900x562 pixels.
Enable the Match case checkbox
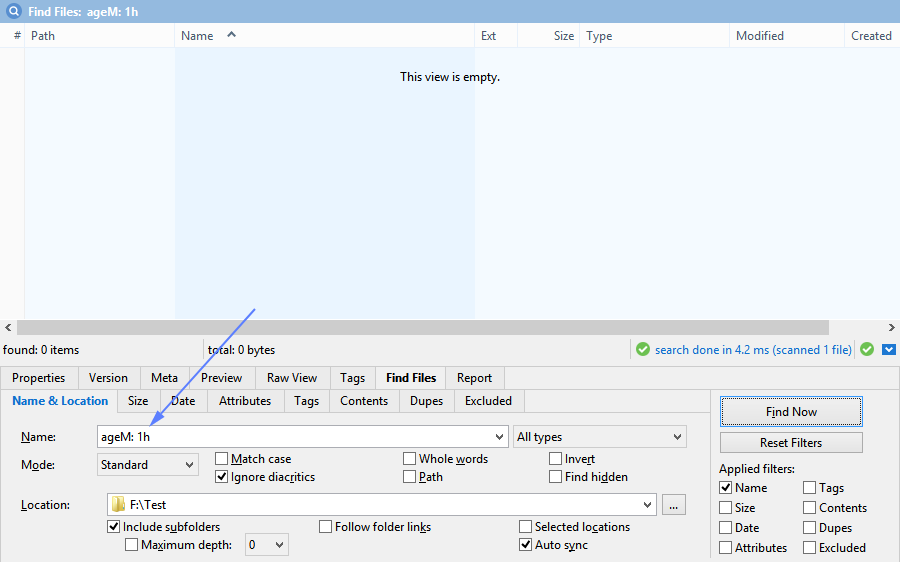(x=222, y=459)
